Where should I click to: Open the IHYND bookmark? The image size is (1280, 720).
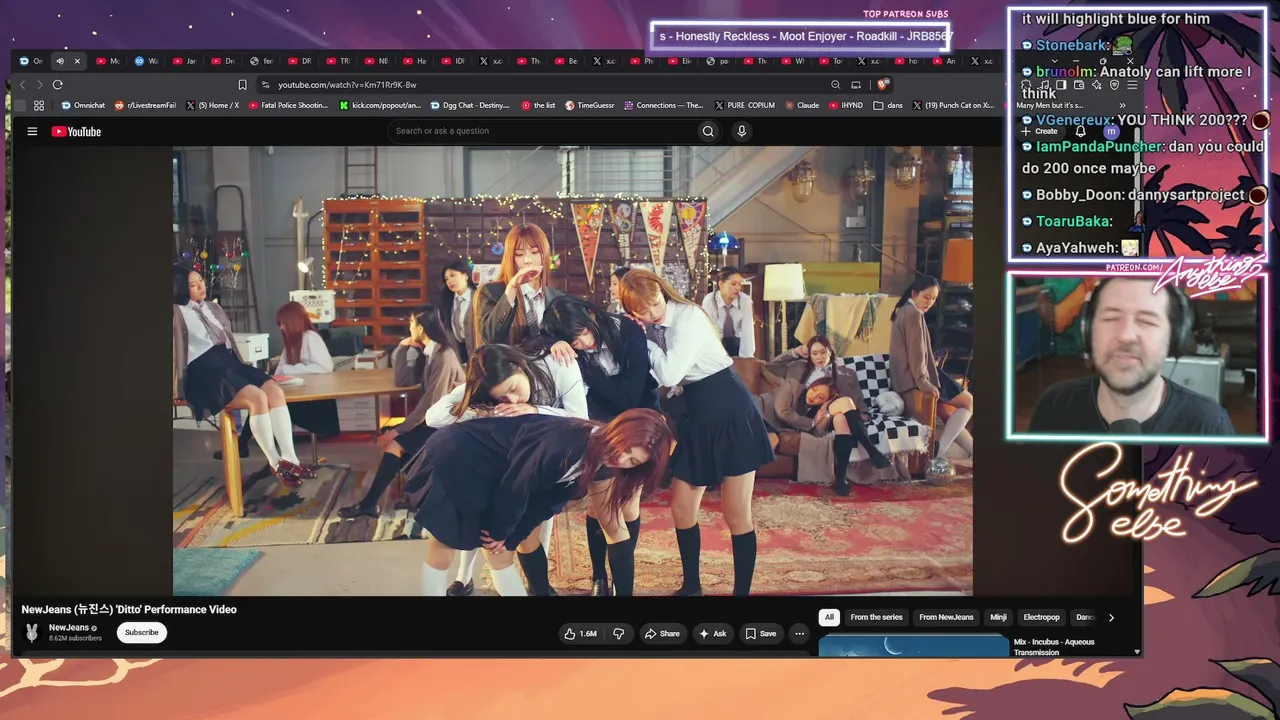[846, 105]
